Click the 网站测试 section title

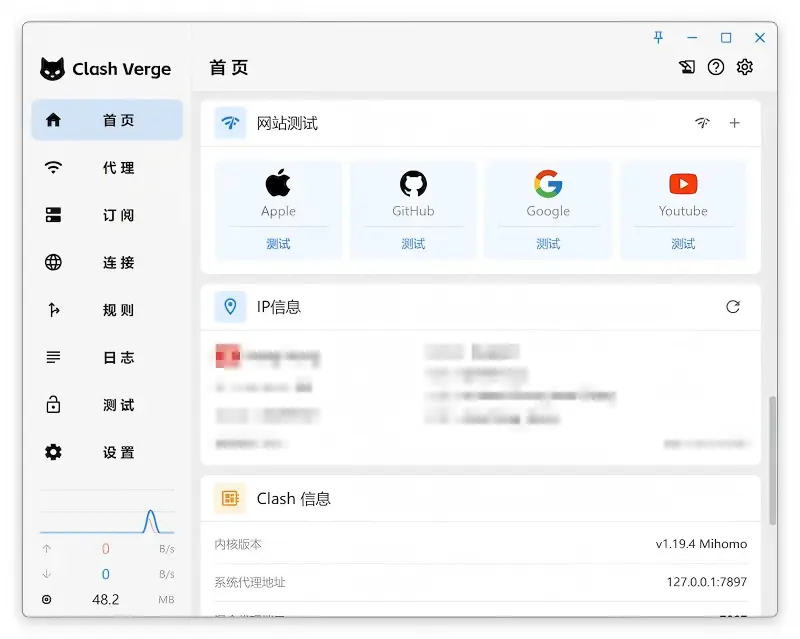[287, 123]
